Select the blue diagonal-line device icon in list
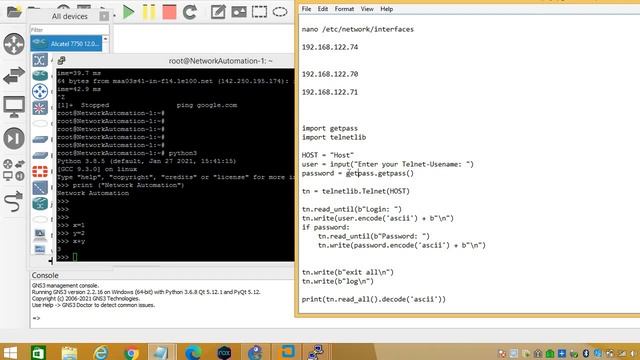Viewport: 640px width, 360px height. (40, 188)
